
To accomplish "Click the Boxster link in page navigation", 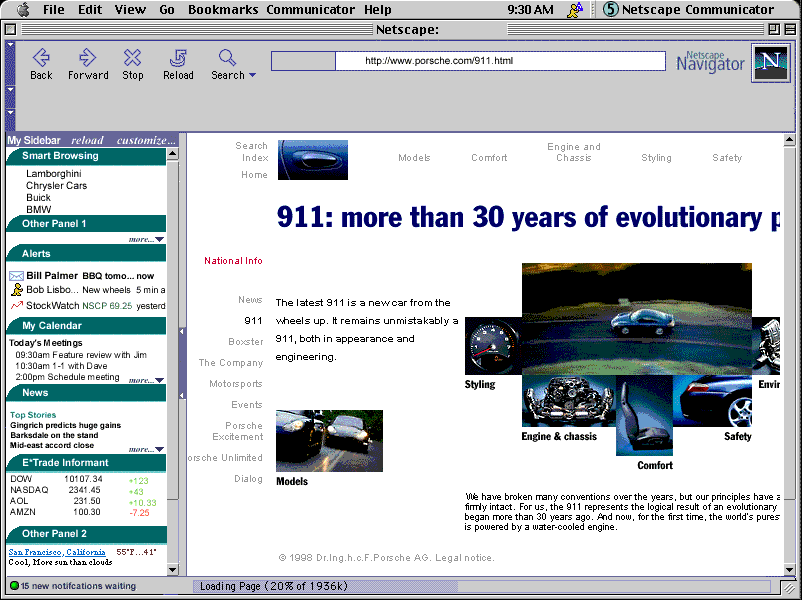I will (246, 342).
